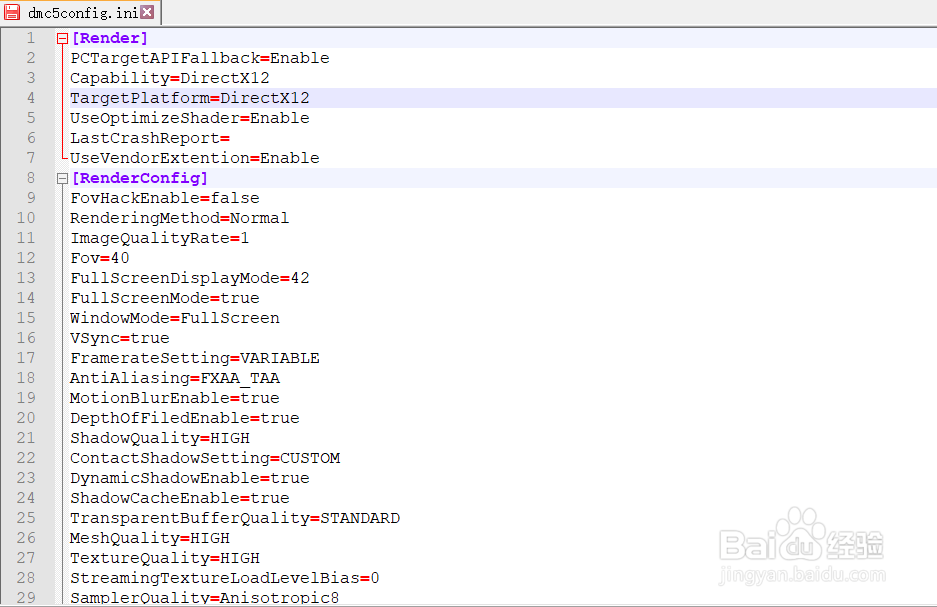Click line TransparentBufferQuality=STANDARD
The width and height of the screenshot is (937, 607).
(x=235, y=519)
